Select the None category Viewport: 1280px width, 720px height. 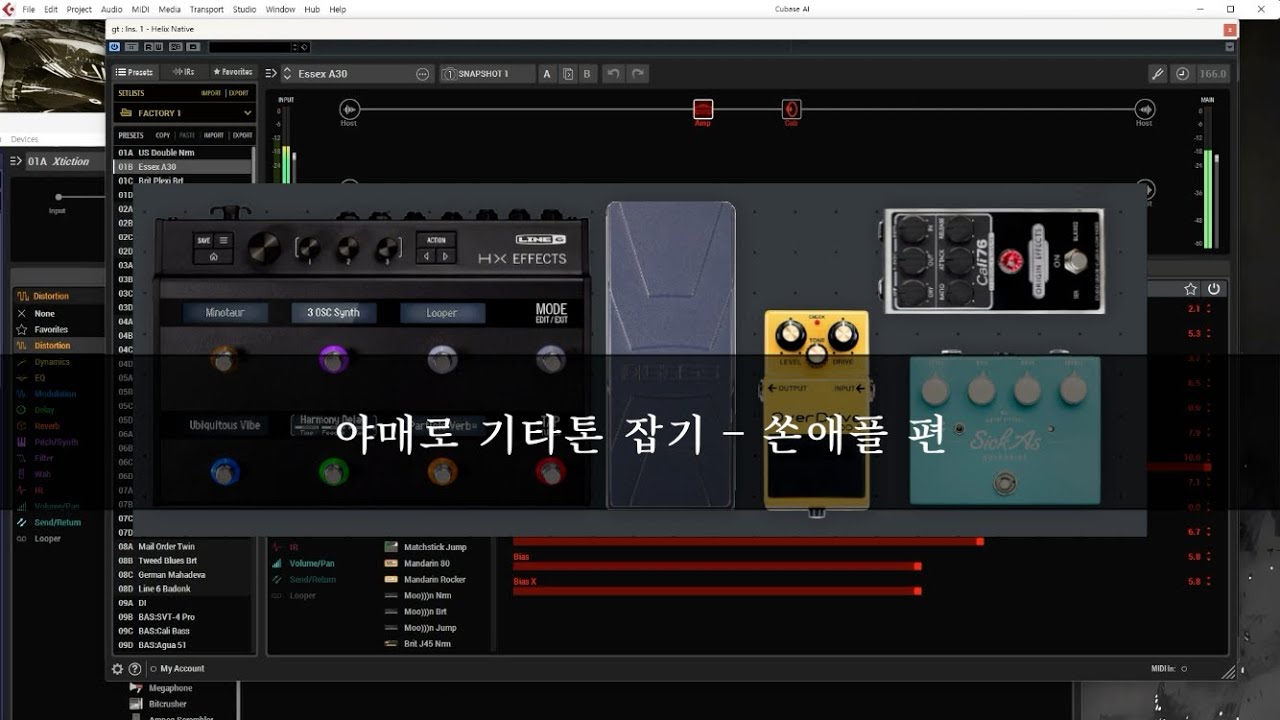click(45, 313)
